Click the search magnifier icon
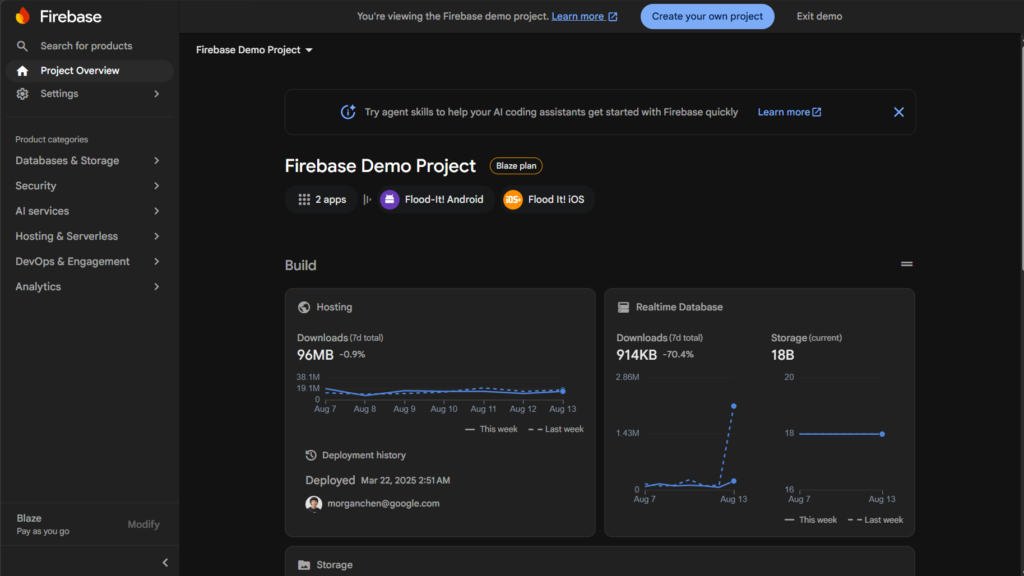1024x576 pixels. 22,46
